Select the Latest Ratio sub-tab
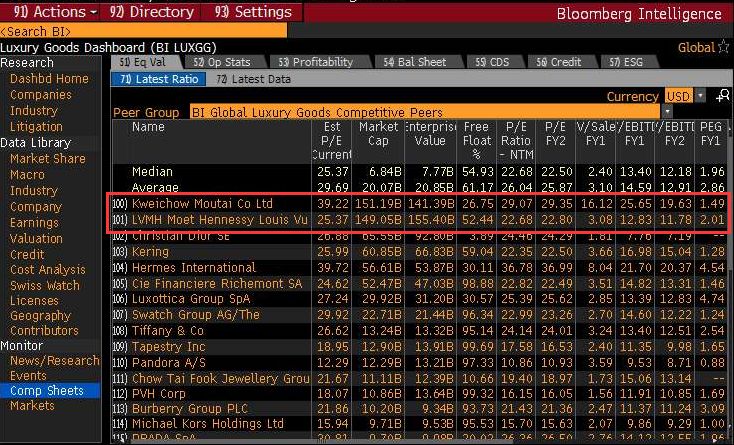The width and height of the screenshot is (734, 445). point(159,79)
